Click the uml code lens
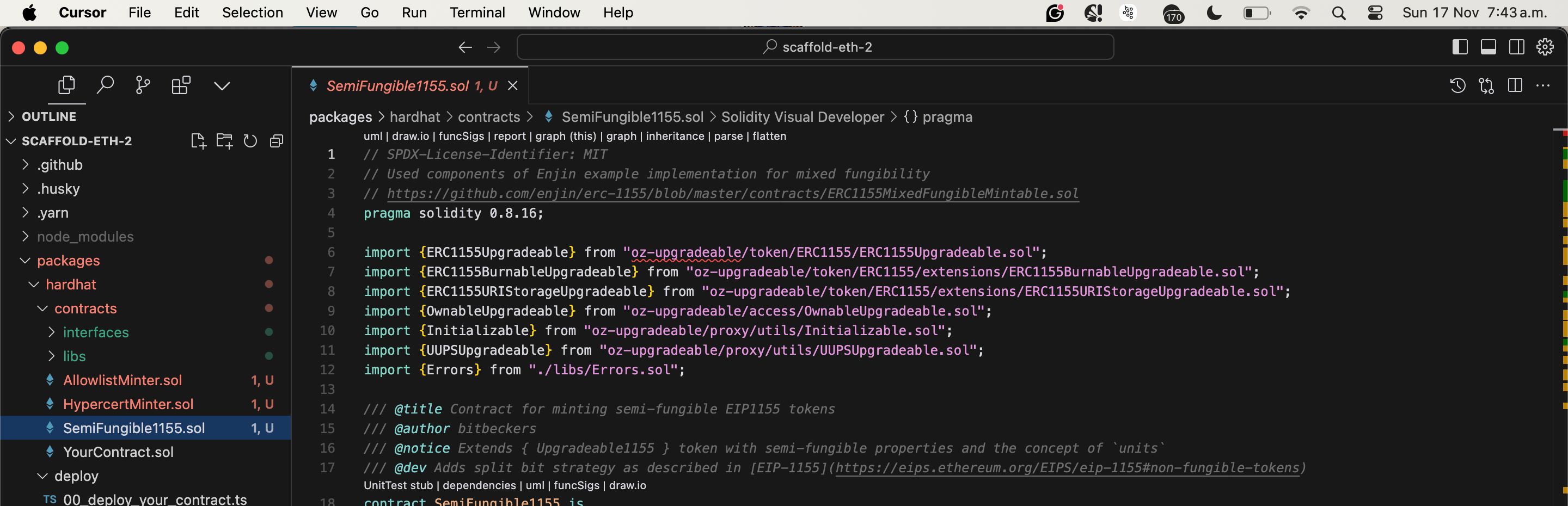The image size is (1568, 506). click(x=372, y=136)
